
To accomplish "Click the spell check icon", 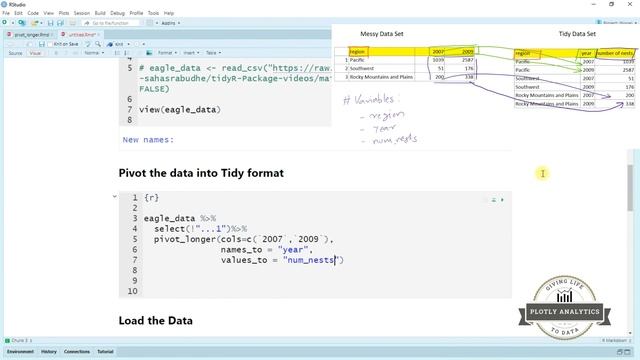I will point(87,44).
